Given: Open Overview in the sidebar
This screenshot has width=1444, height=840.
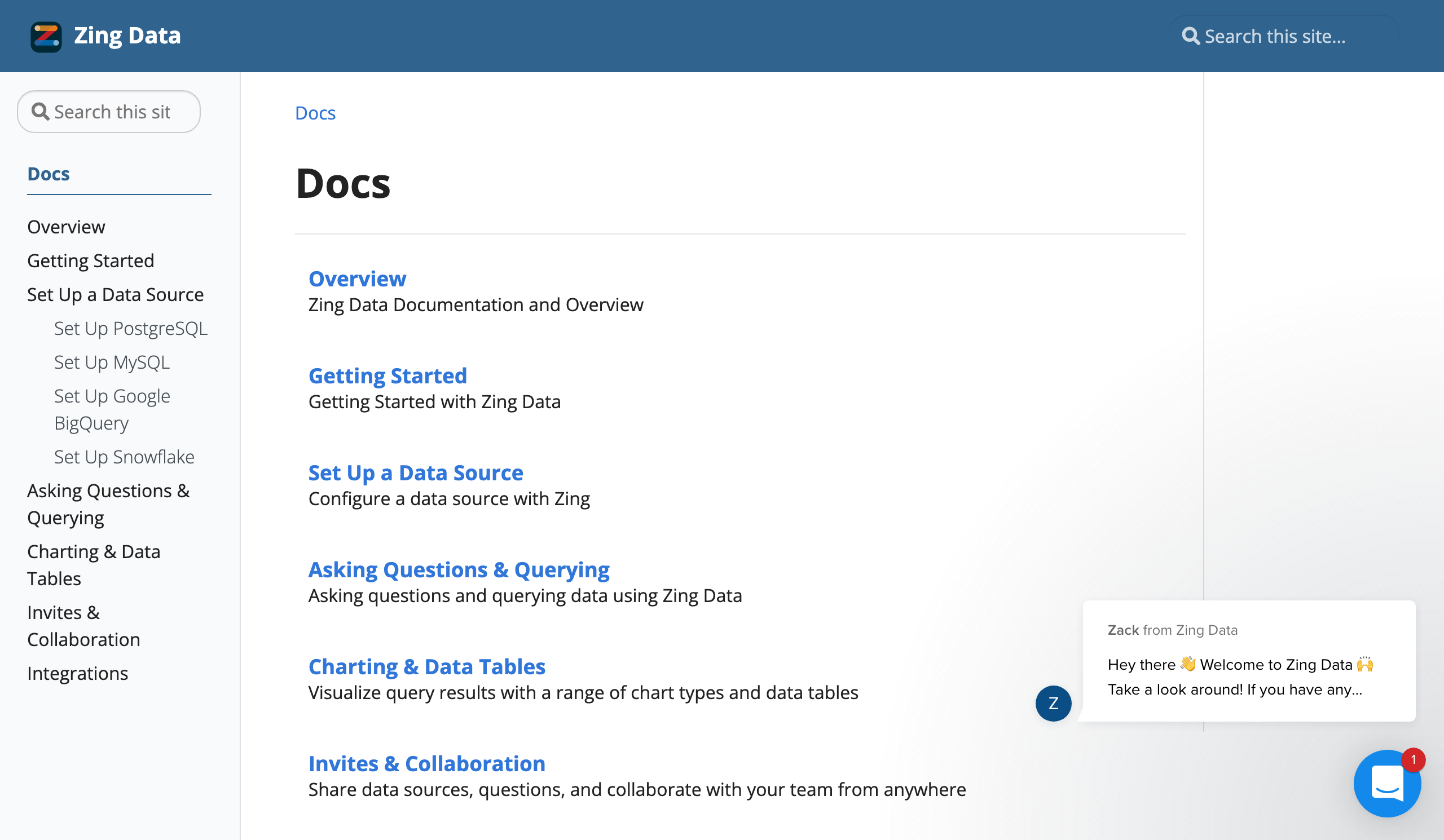Looking at the screenshot, I should 67,227.
